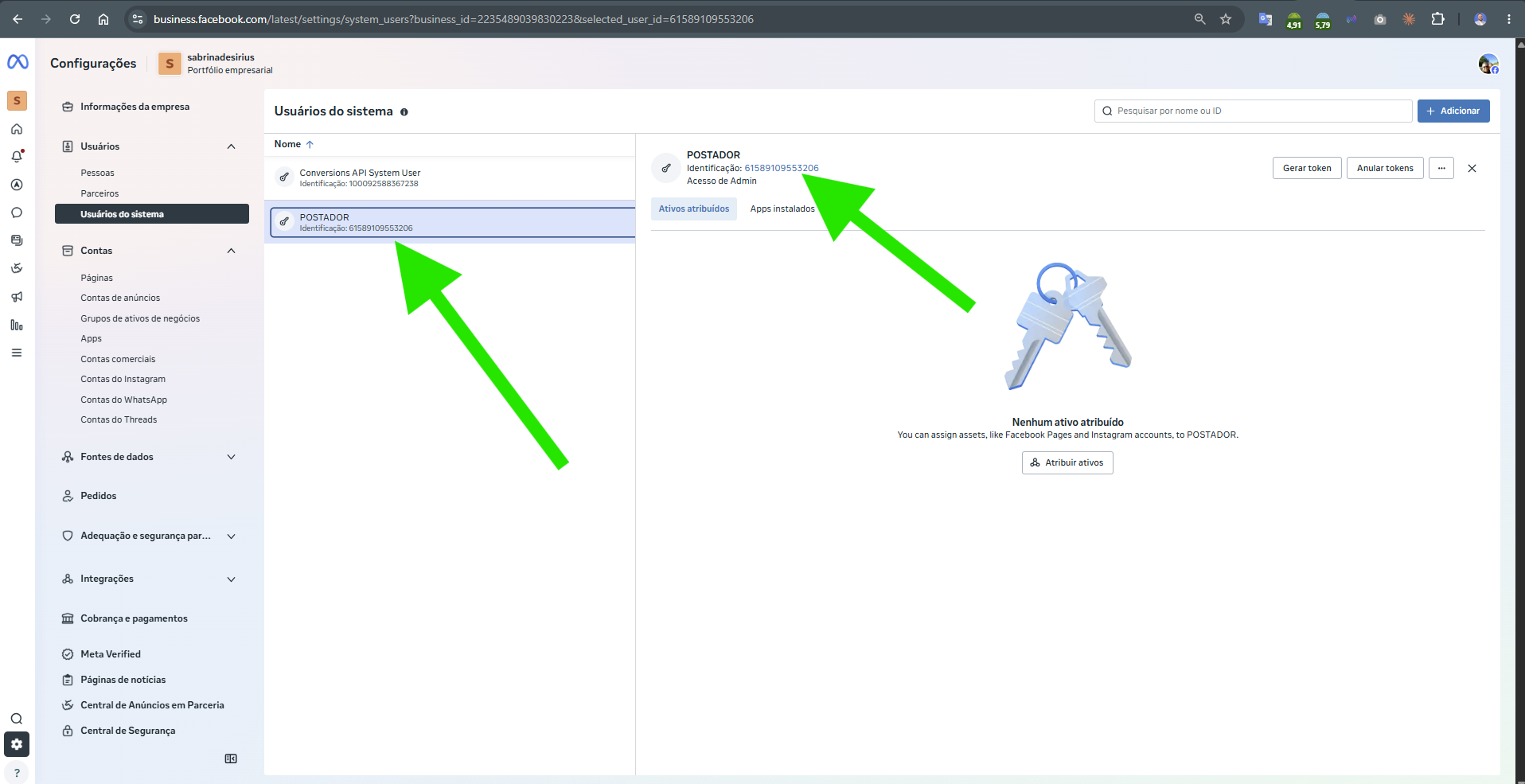This screenshot has height=784, width=1525.
Task: Collapse sidebar using the panel toggle icon
Action: [231, 759]
